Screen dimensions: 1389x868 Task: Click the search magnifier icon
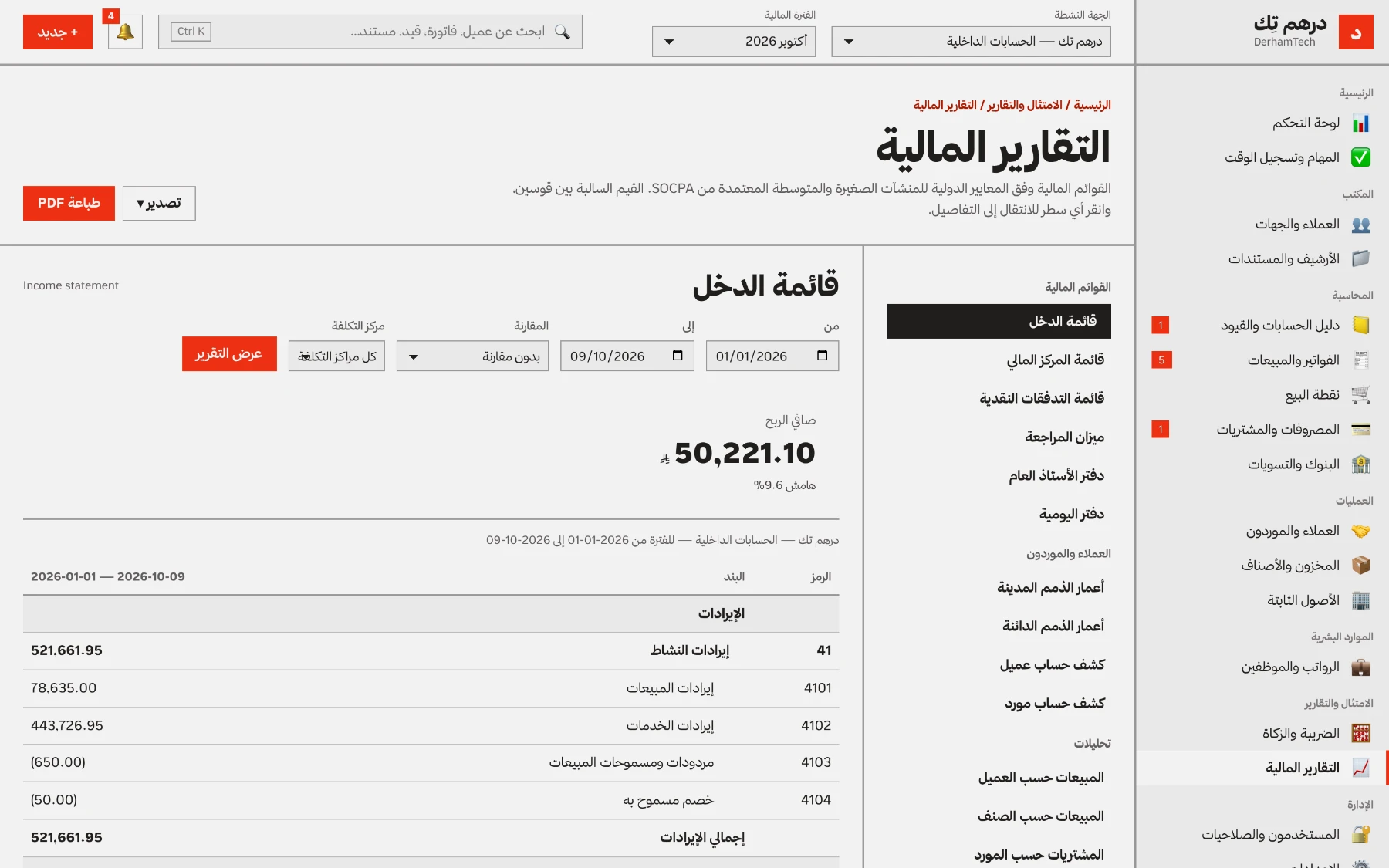[563, 32]
